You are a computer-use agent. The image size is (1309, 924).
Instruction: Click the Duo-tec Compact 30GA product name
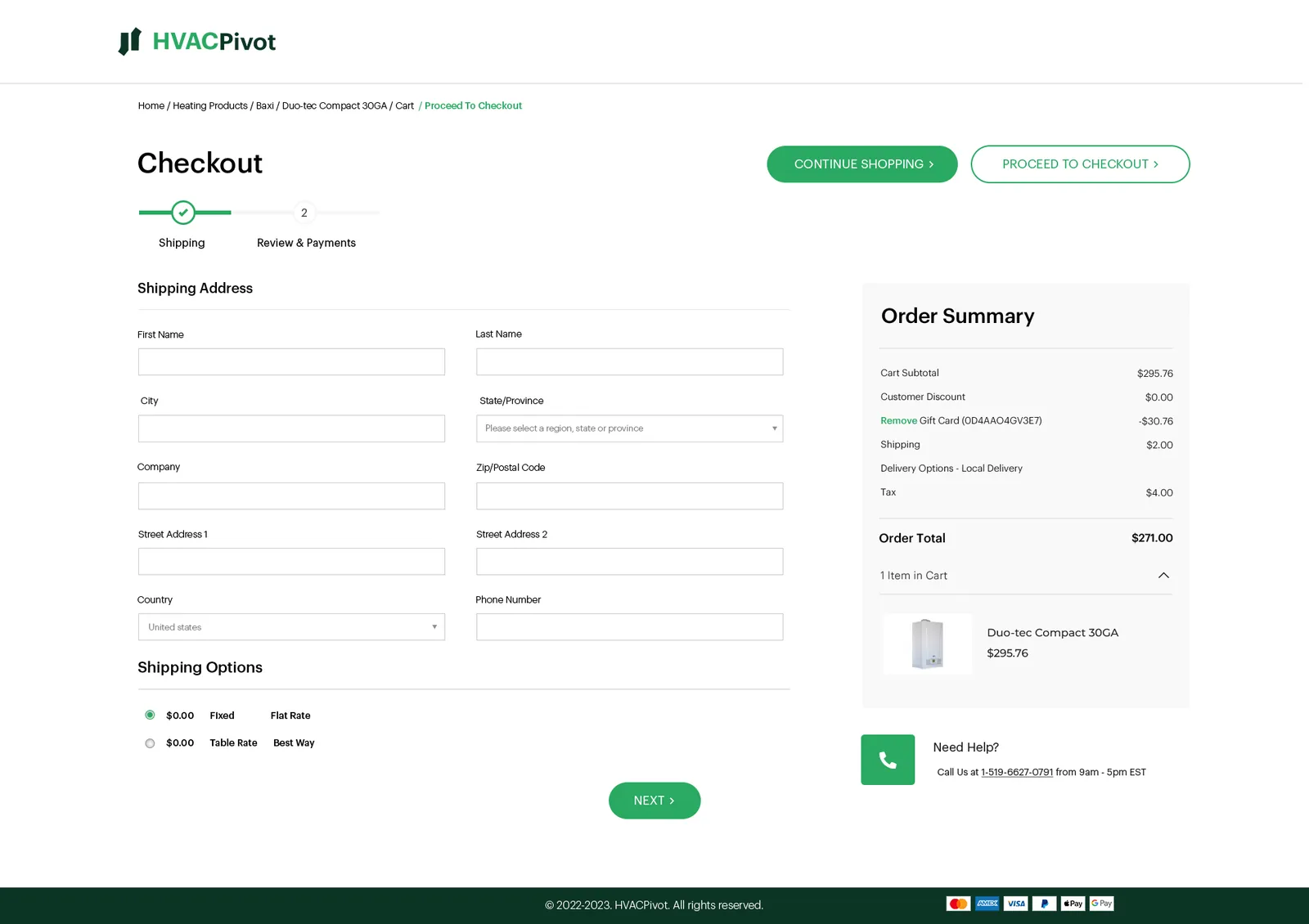coord(1052,633)
